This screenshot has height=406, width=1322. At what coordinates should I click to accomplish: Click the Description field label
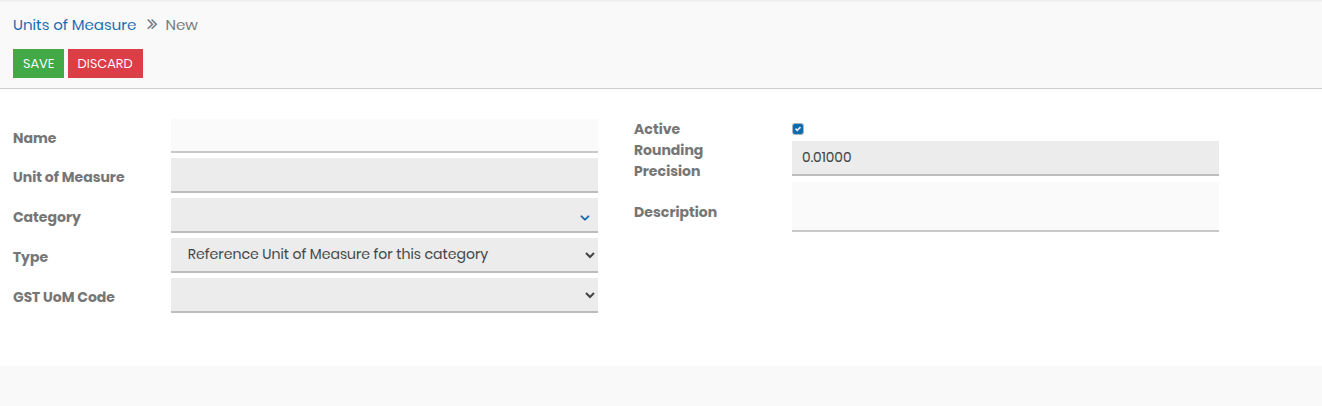pos(675,212)
